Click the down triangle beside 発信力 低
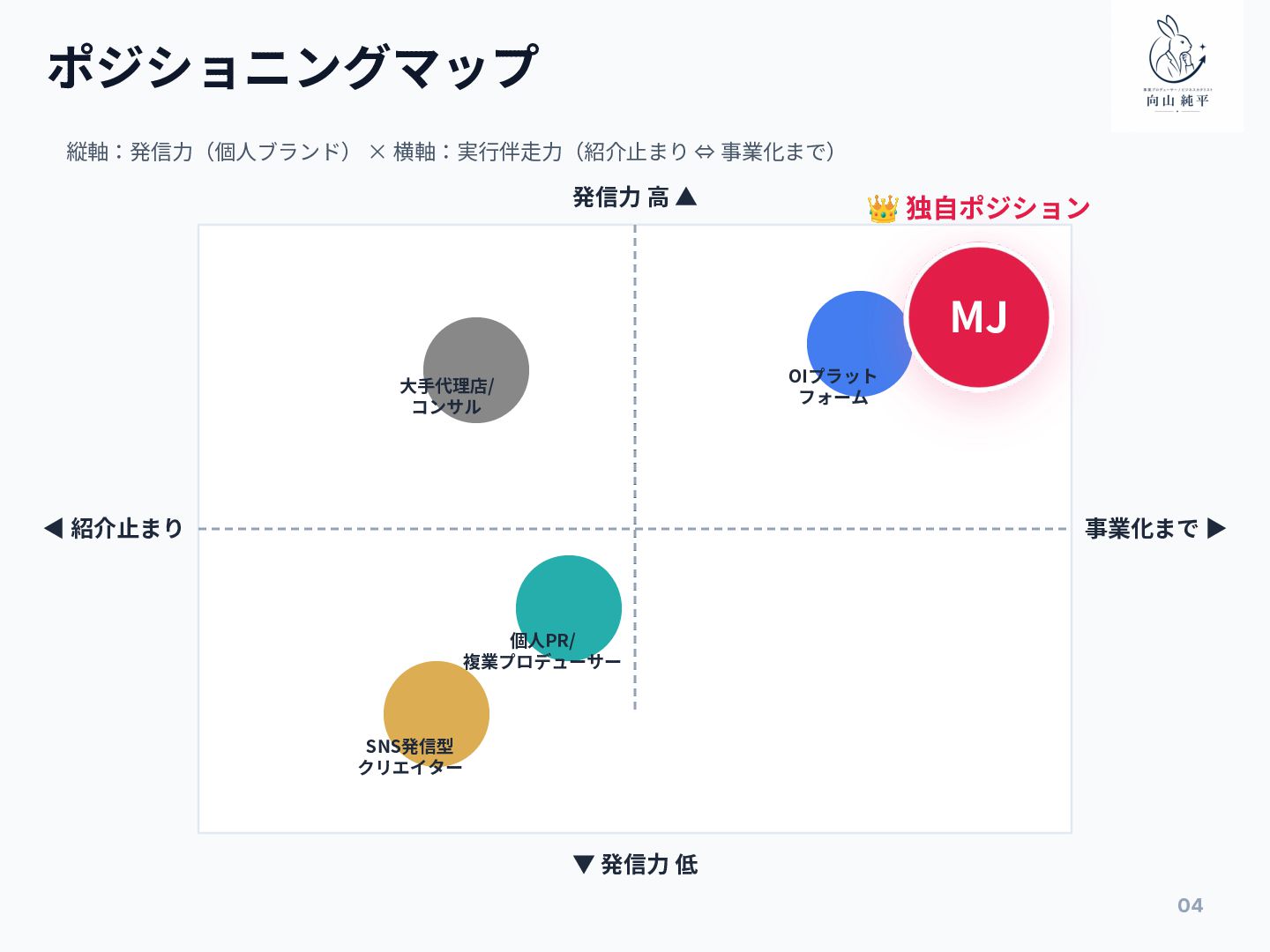Screen dimensions: 1270x952 click(583, 864)
